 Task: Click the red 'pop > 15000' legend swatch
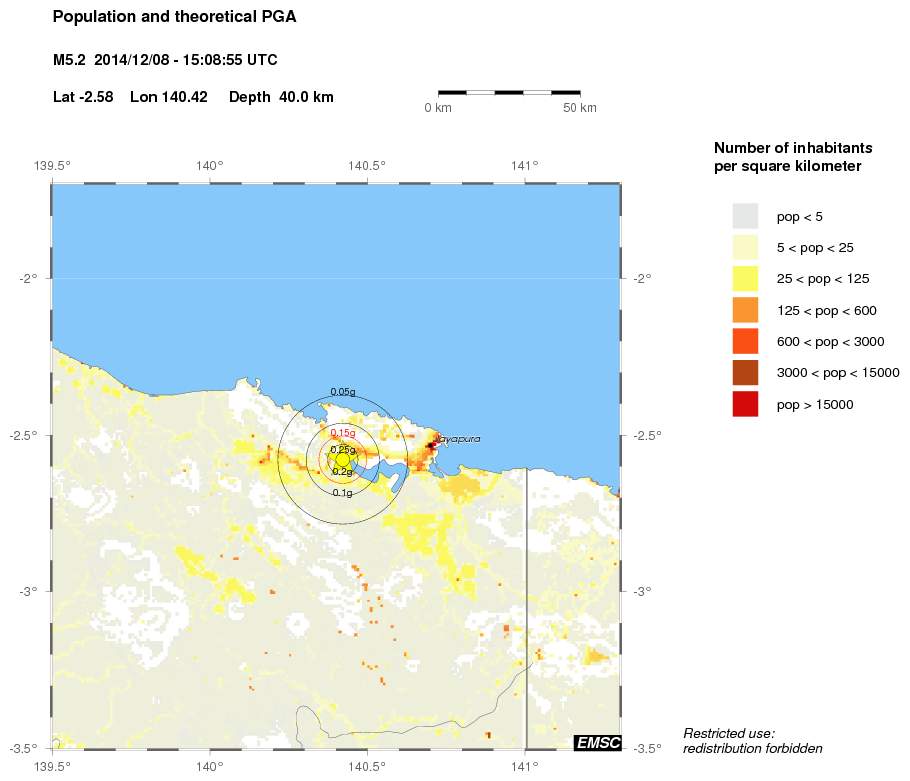click(x=745, y=404)
